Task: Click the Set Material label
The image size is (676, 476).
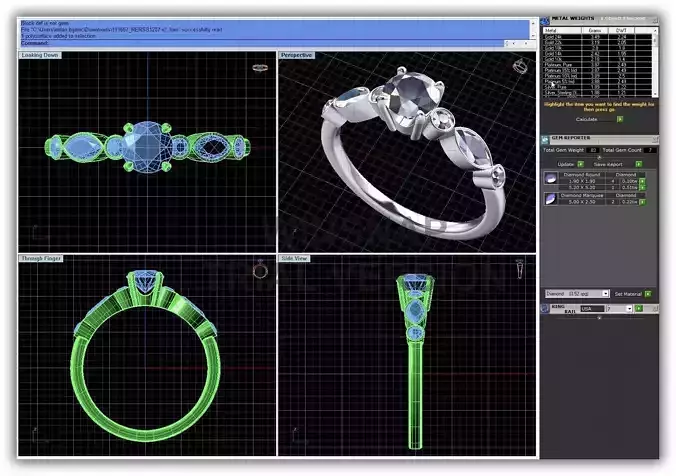Action: pyautogui.click(x=628, y=294)
